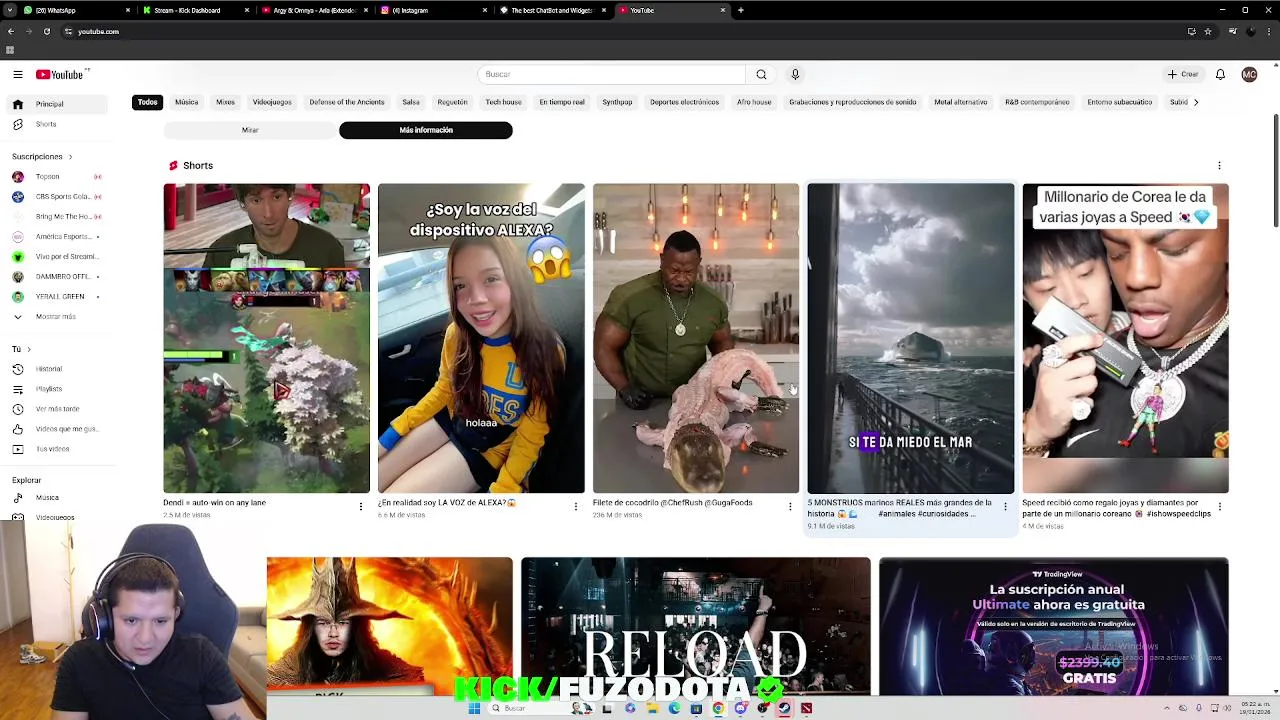Select the Videojuegos filter chip
1280x720 pixels.
tap(272, 102)
